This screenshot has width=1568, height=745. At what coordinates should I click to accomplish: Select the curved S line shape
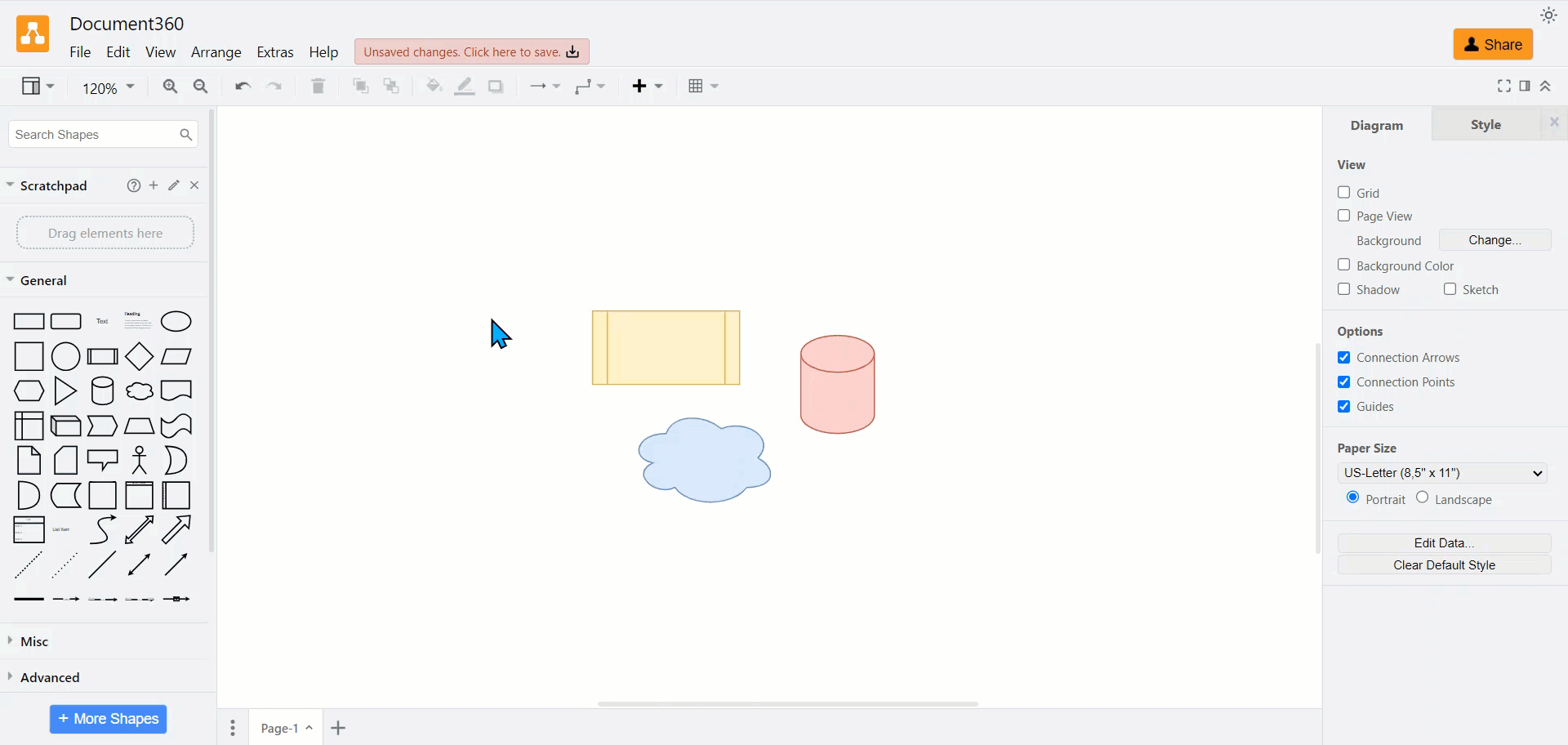coord(103,530)
